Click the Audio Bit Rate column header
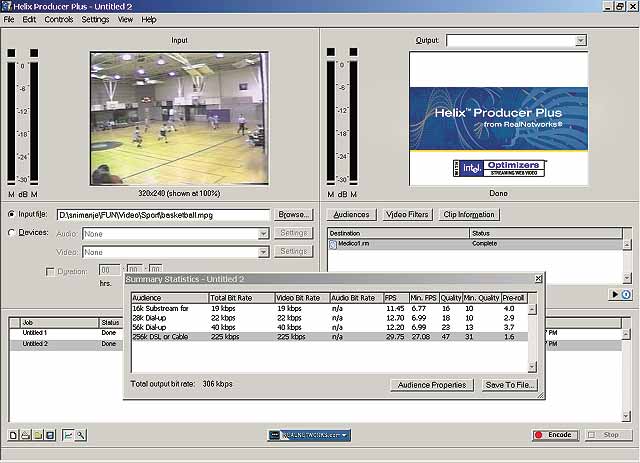The image size is (640, 463). [x=357, y=298]
